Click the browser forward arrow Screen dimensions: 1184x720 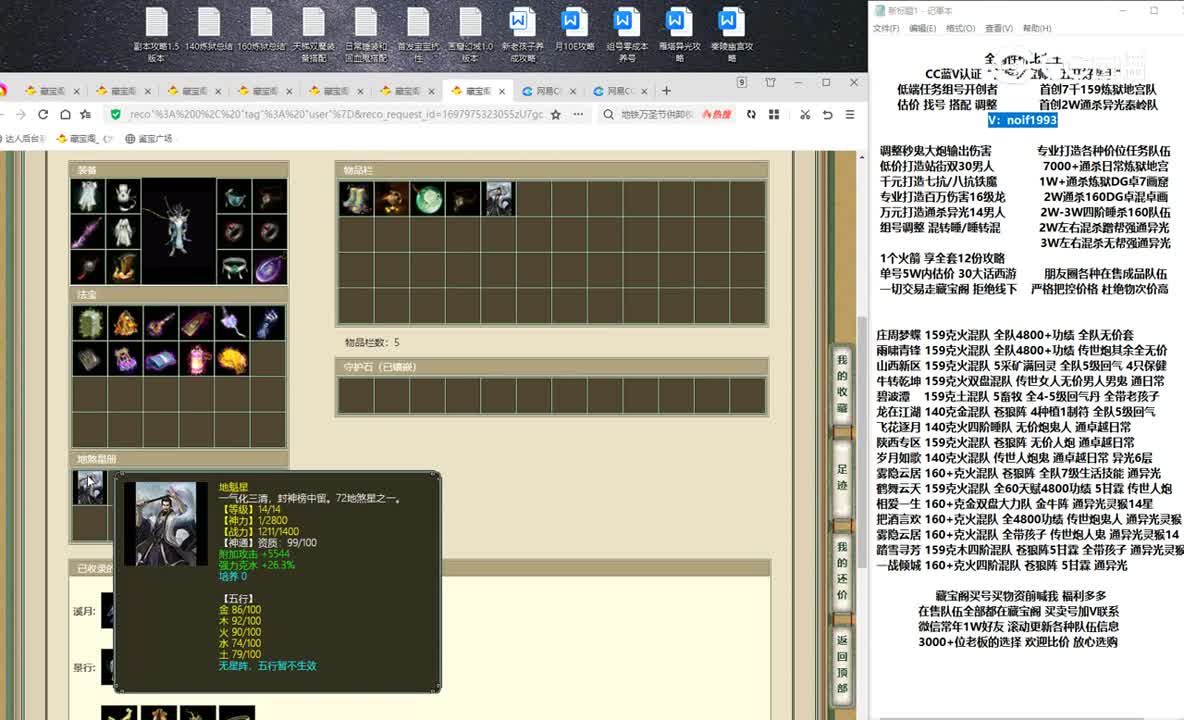(20, 115)
